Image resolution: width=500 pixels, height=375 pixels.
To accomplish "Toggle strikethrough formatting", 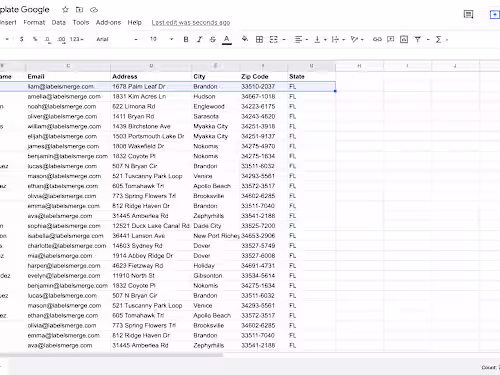I will [x=213, y=39].
